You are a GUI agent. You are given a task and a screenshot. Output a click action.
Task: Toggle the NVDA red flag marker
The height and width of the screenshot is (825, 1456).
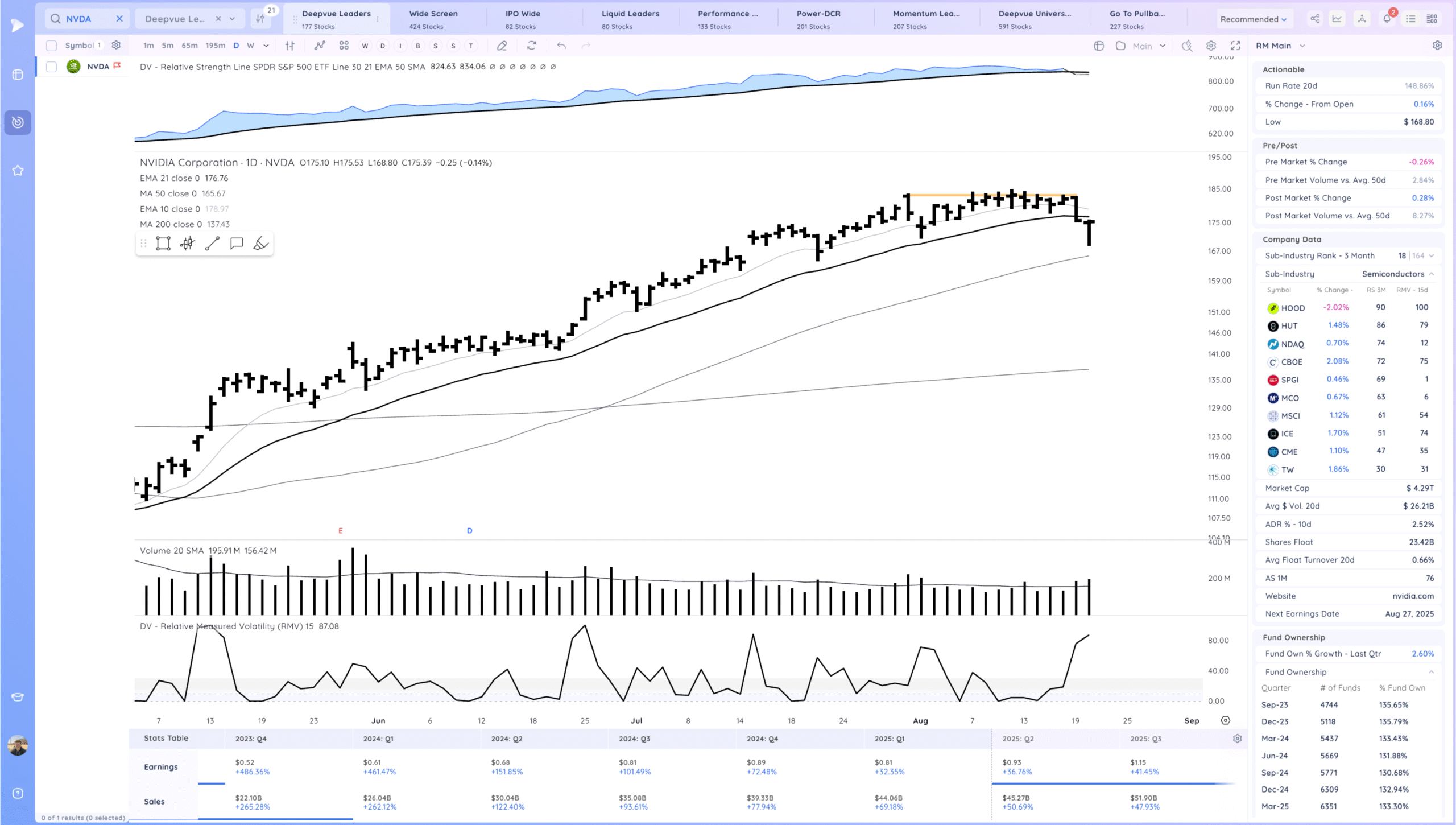coord(117,66)
